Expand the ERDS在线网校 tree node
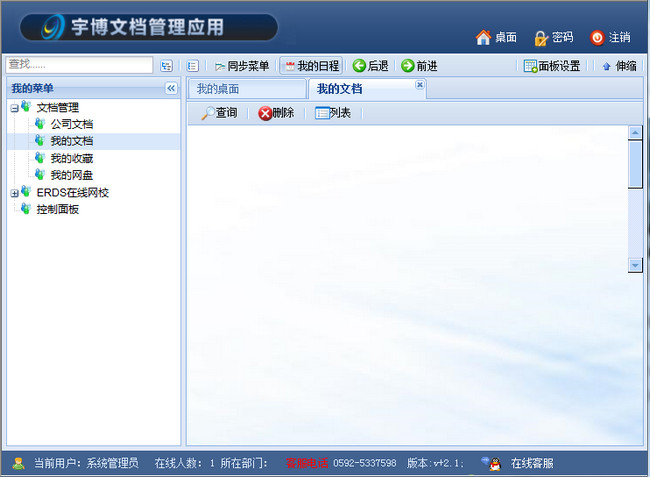This screenshot has width=650, height=477. (x=15, y=193)
